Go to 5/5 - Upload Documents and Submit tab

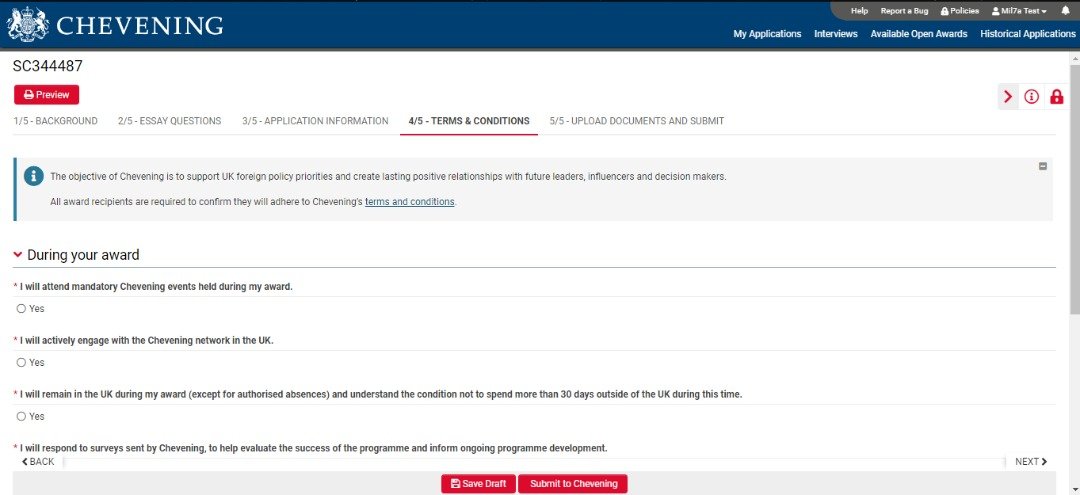[x=636, y=121]
